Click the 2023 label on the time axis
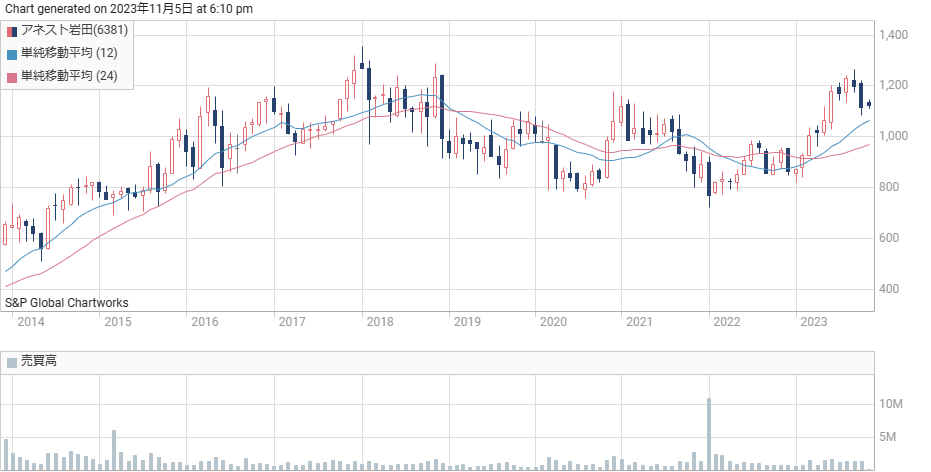The height and width of the screenshot is (472, 931). [813, 322]
